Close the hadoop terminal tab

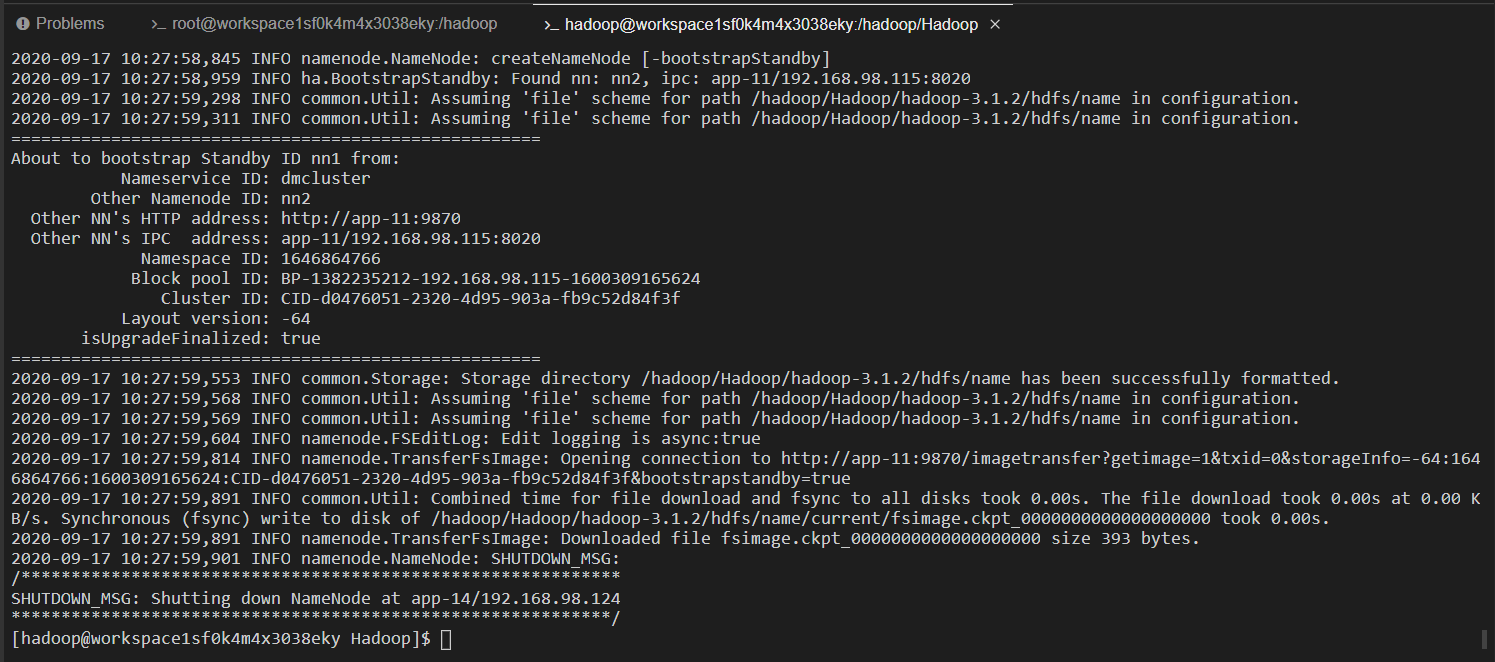pyautogui.click(x=995, y=24)
